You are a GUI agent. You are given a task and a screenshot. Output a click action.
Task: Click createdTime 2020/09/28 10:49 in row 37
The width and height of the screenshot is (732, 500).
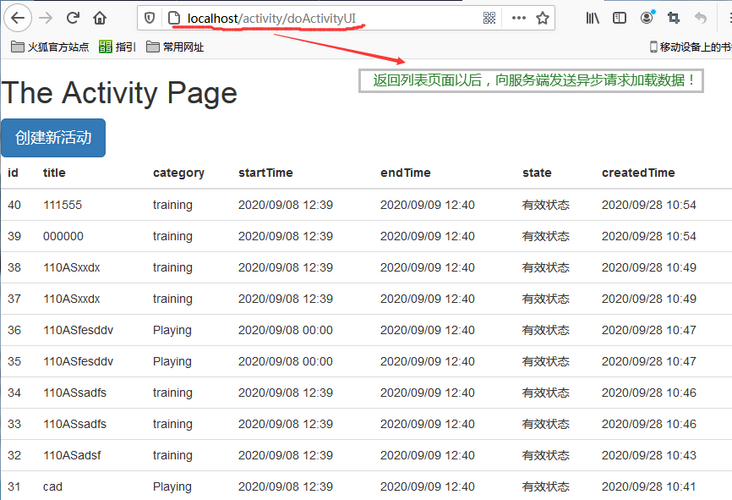[649, 299]
